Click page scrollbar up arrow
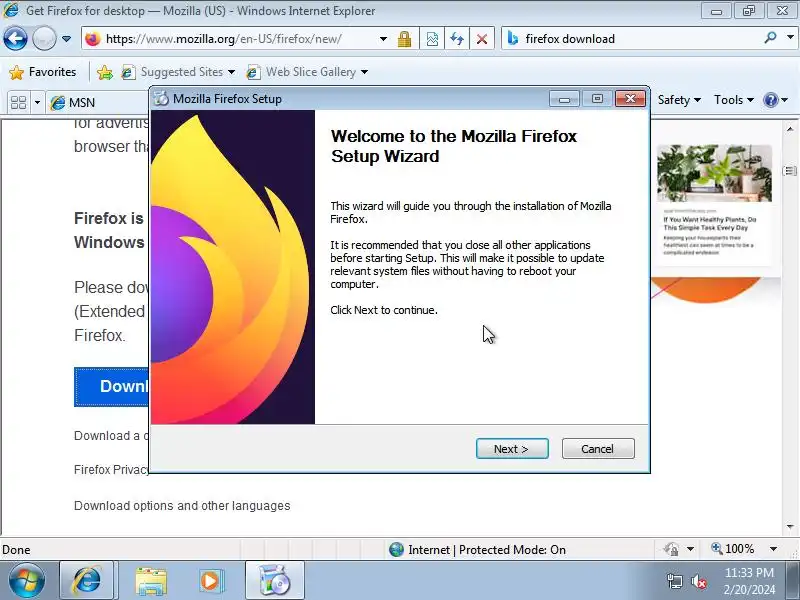800x600 pixels. pyautogui.click(x=790, y=129)
